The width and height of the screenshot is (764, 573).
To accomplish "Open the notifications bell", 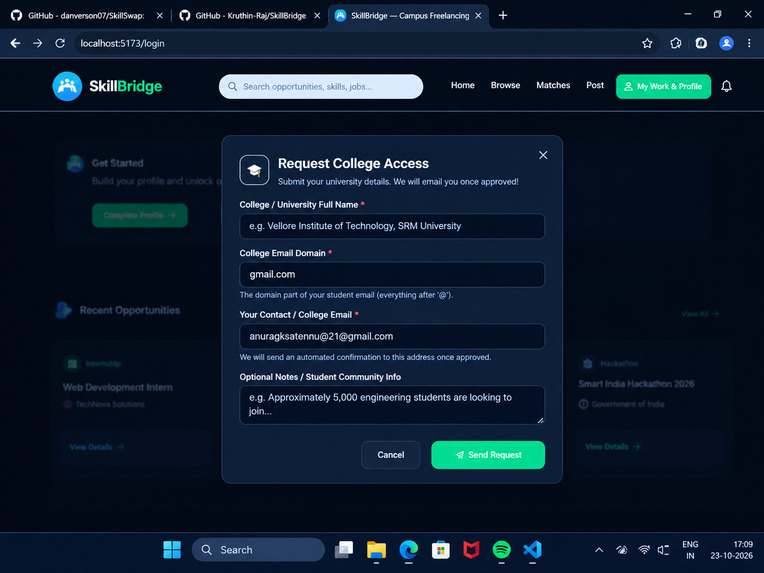I will 726,86.
